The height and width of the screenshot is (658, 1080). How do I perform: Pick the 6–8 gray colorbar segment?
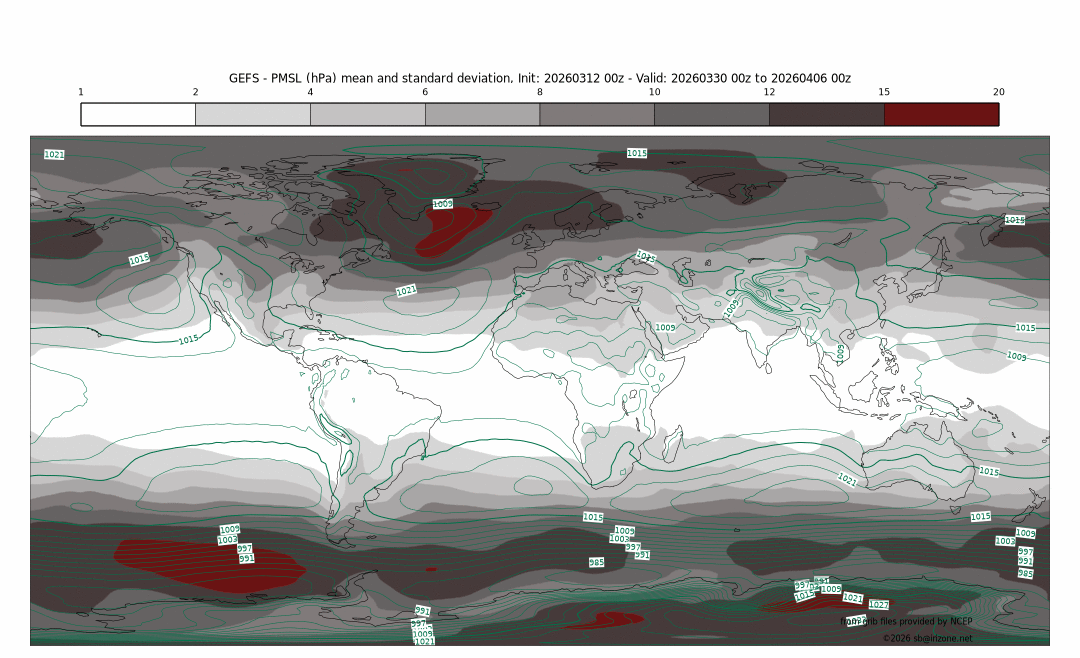(482, 114)
